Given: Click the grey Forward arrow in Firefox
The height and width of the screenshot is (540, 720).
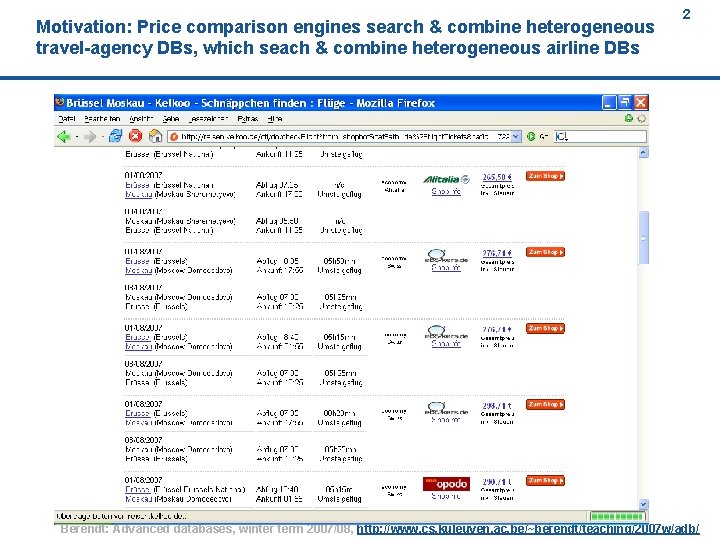Looking at the screenshot, I should tap(90, 136).
